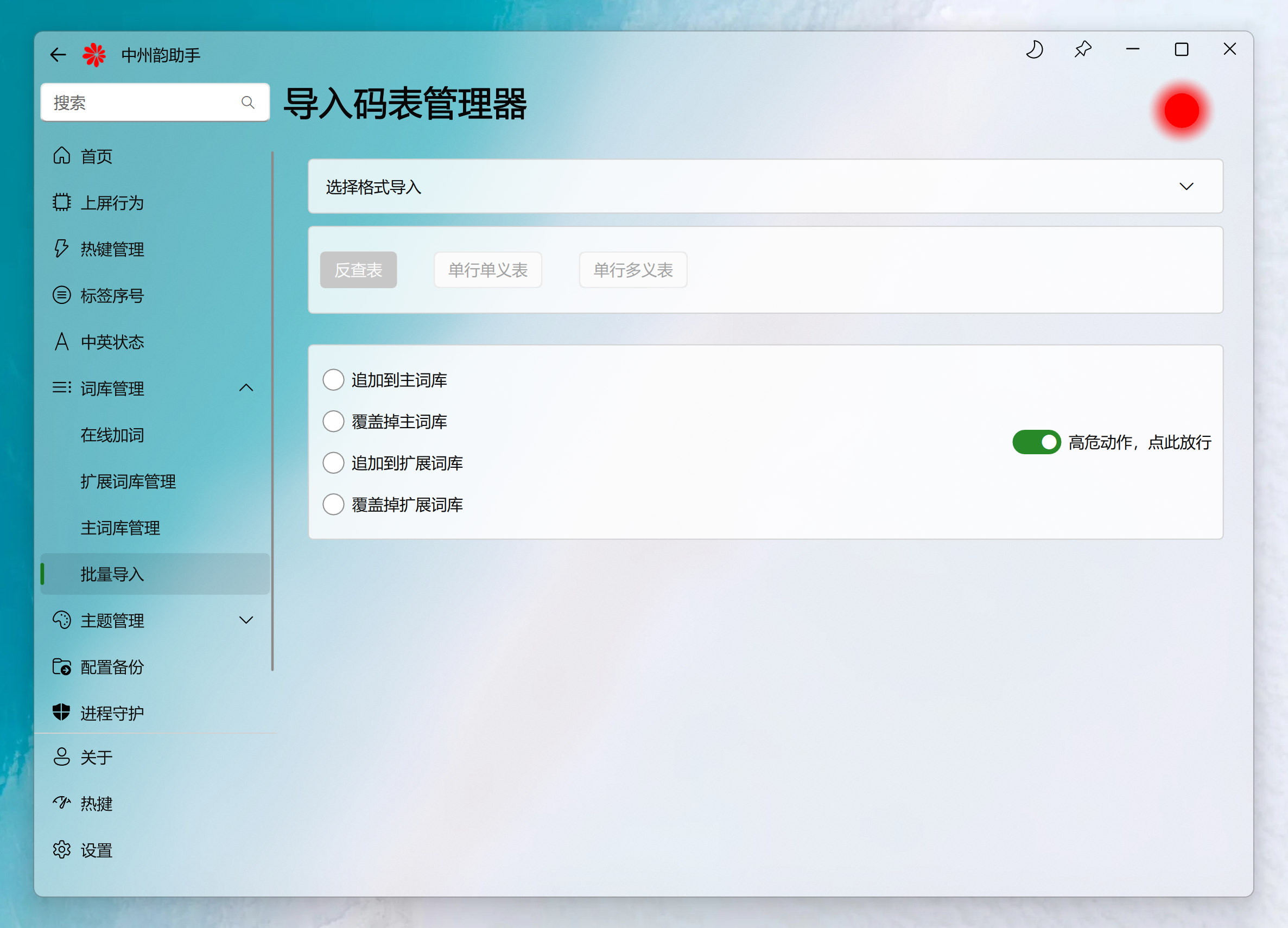Click the search magnifier icon
The width and height of the screenshot is (1288, 928).
(x=248, y=103)
